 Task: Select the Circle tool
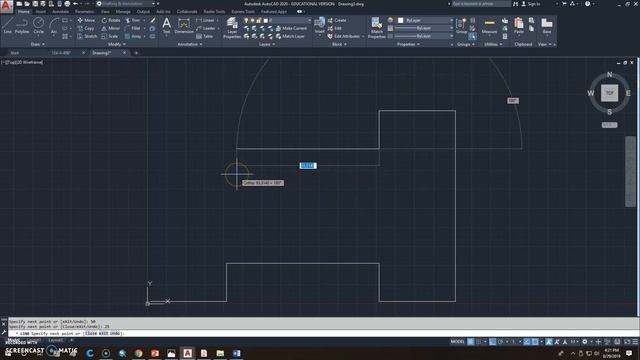coord(38,25)
